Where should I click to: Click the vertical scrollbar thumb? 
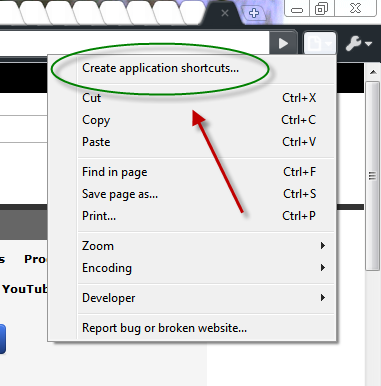[372, 176]
